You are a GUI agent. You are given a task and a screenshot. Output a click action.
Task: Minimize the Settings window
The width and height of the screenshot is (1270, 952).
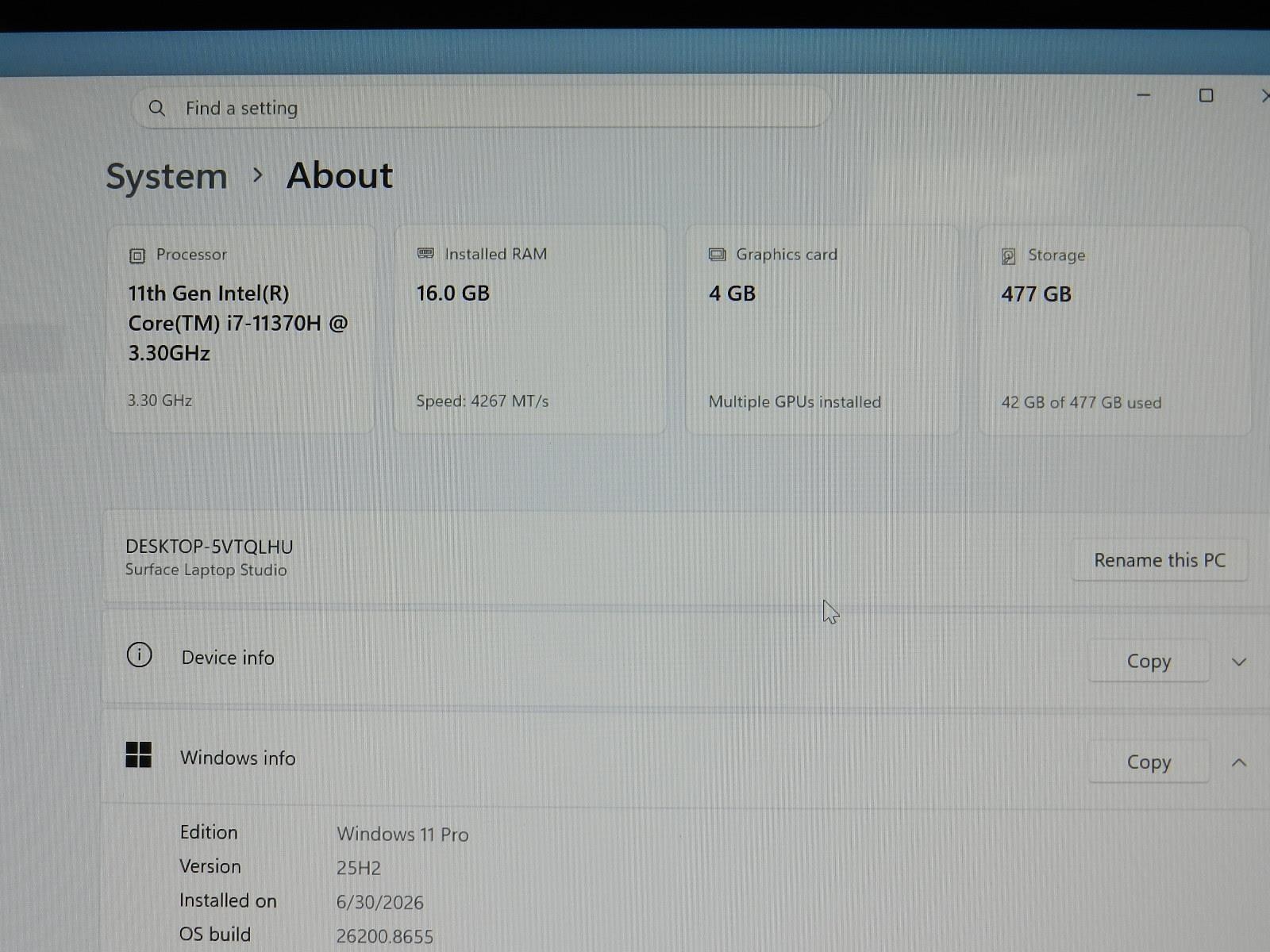tap(1144, 95)
